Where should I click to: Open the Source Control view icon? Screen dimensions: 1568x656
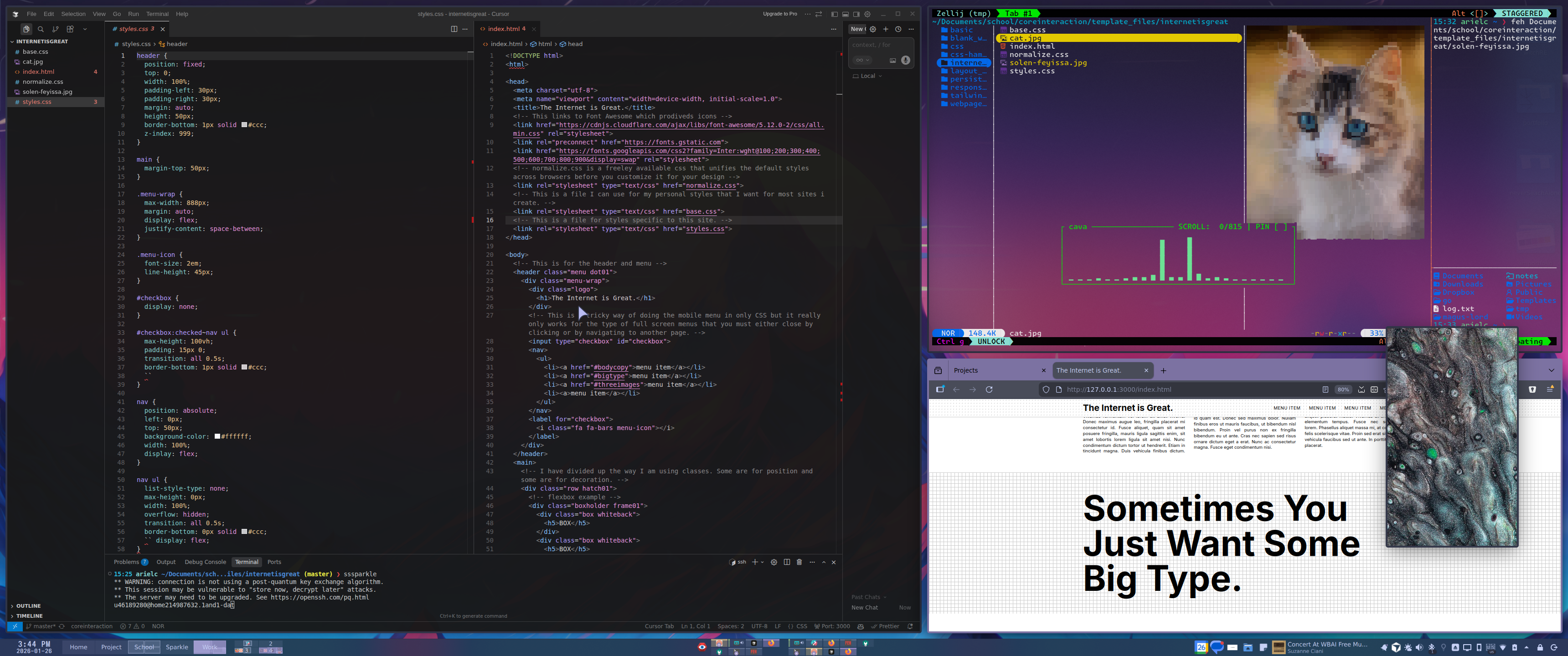[56, 29]
